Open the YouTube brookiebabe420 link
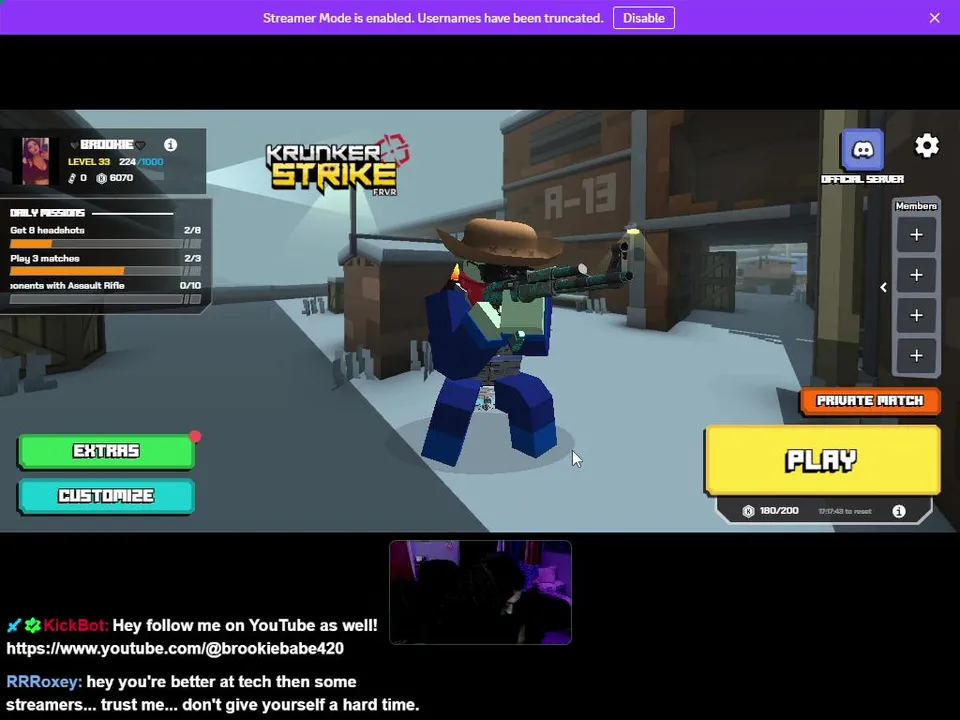The width and height of the screenshot is (960, 720). [175, 648]
